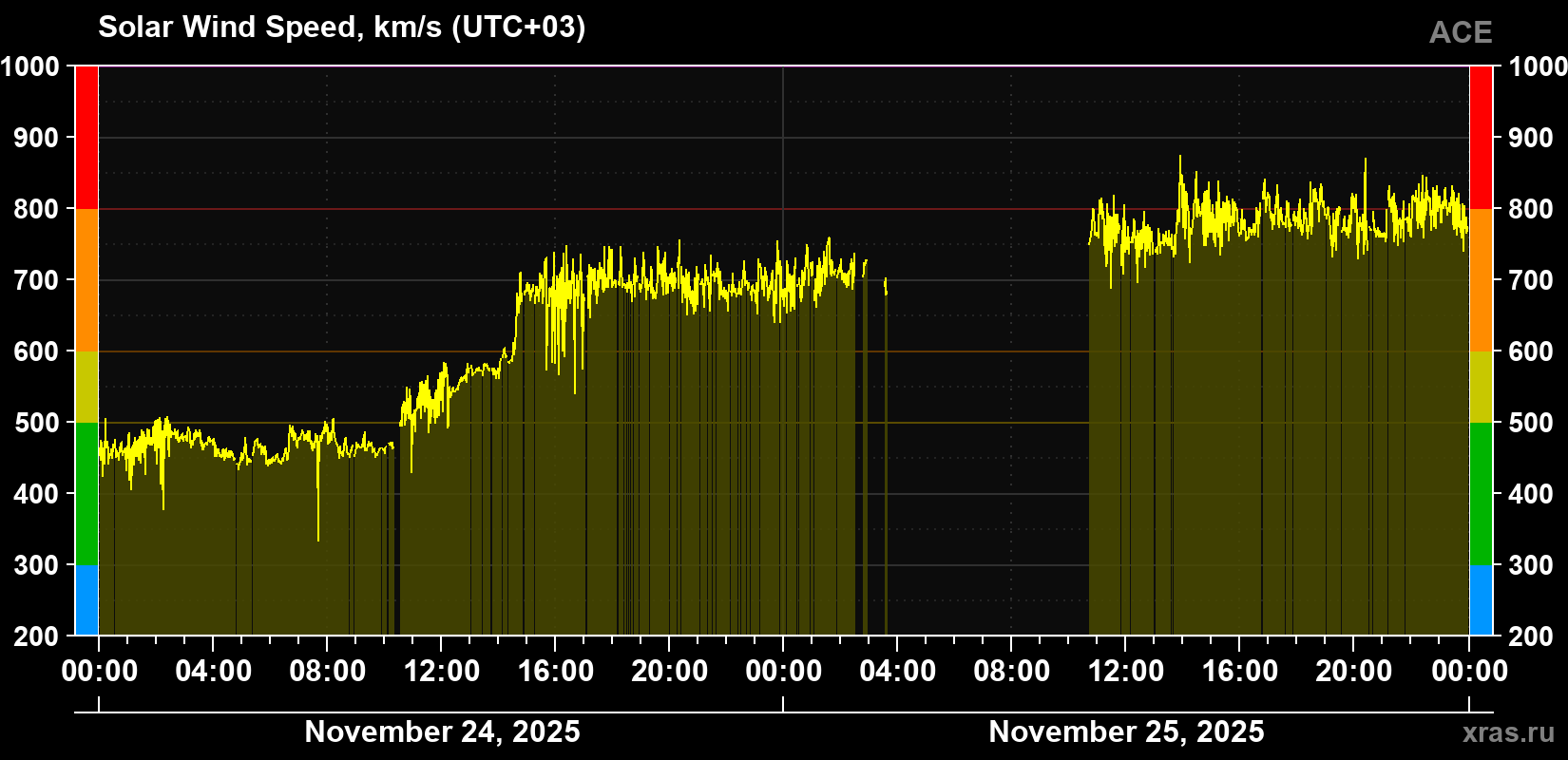
Task: Select the first 12:00 time axis label
Action: 442,671
